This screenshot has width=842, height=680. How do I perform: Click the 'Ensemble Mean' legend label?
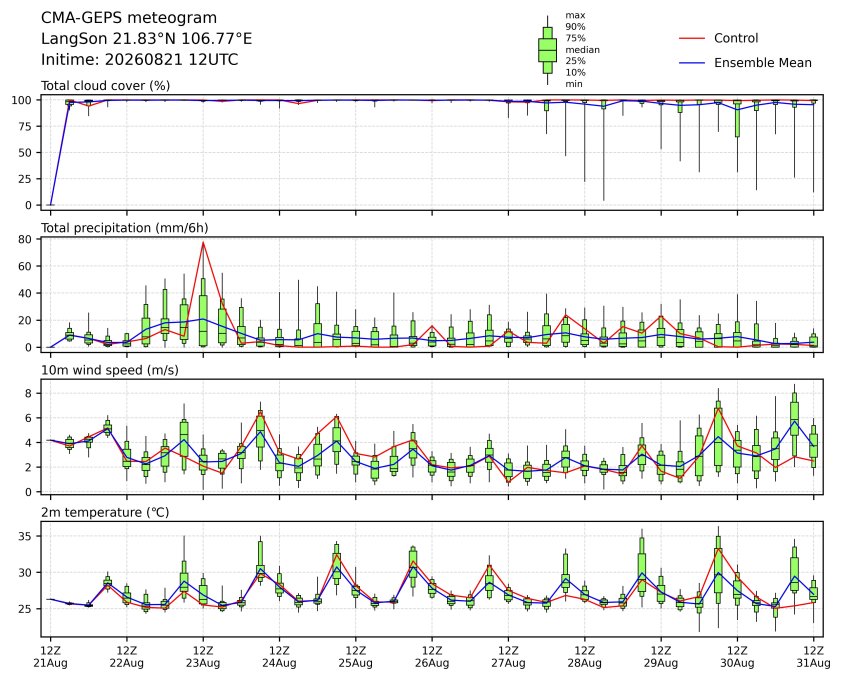(x=763, y=63)
